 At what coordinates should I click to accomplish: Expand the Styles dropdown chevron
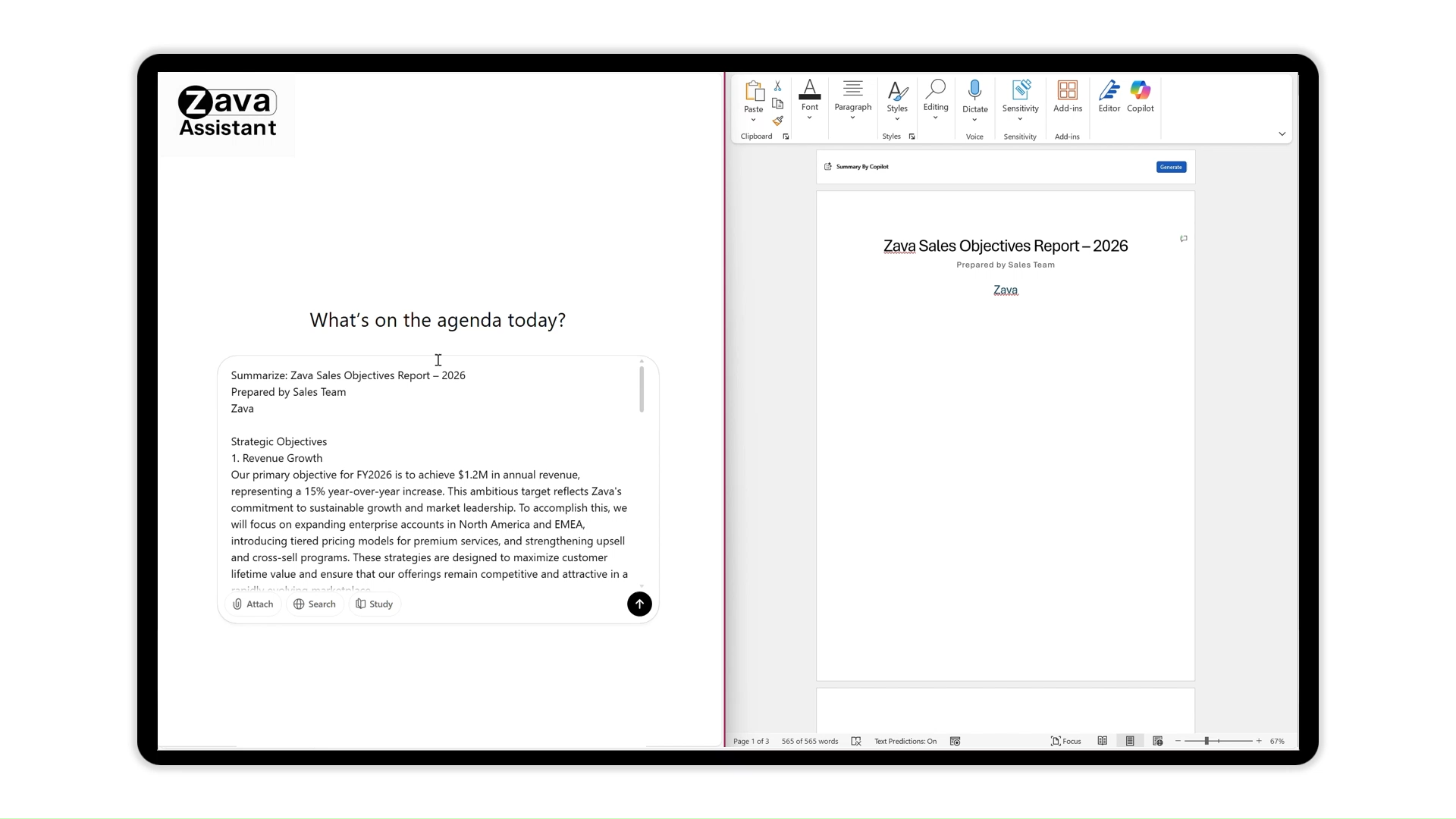pos(897,119)
